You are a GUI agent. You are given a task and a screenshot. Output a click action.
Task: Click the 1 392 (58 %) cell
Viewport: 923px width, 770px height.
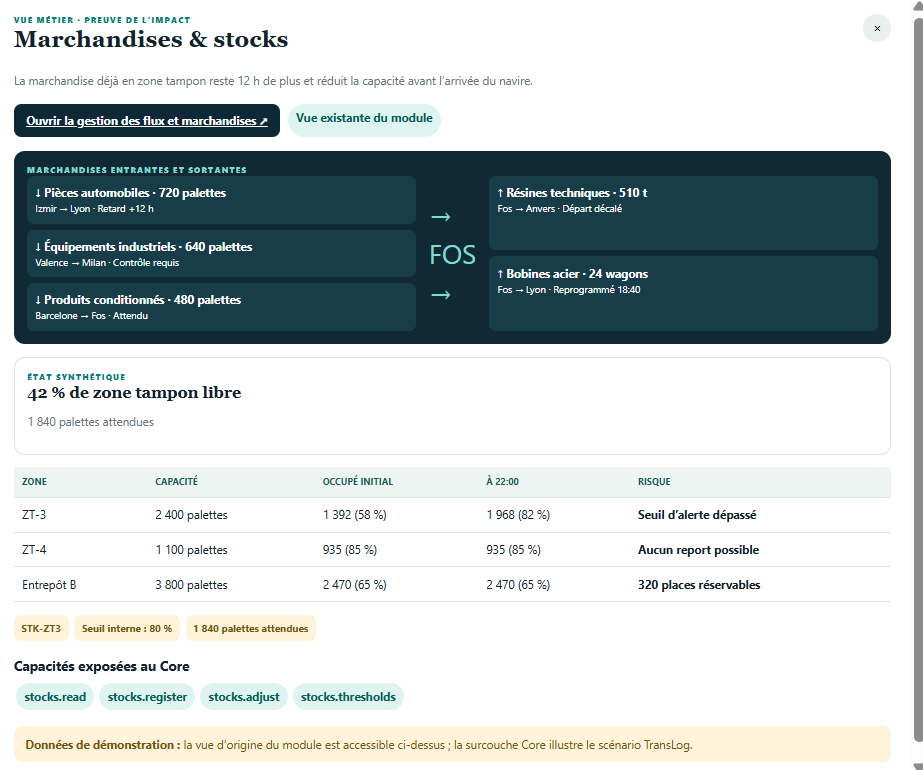tap(354, 515)
